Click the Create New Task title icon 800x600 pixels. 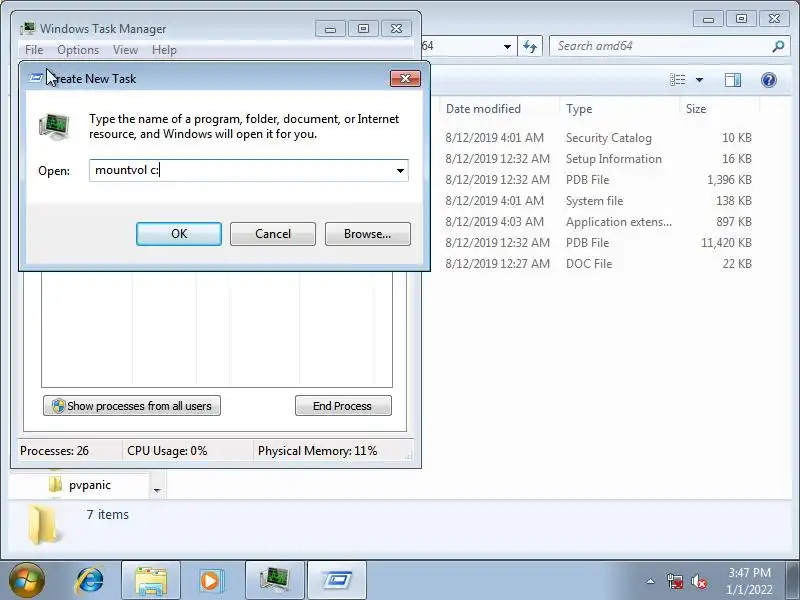point(36,78)
